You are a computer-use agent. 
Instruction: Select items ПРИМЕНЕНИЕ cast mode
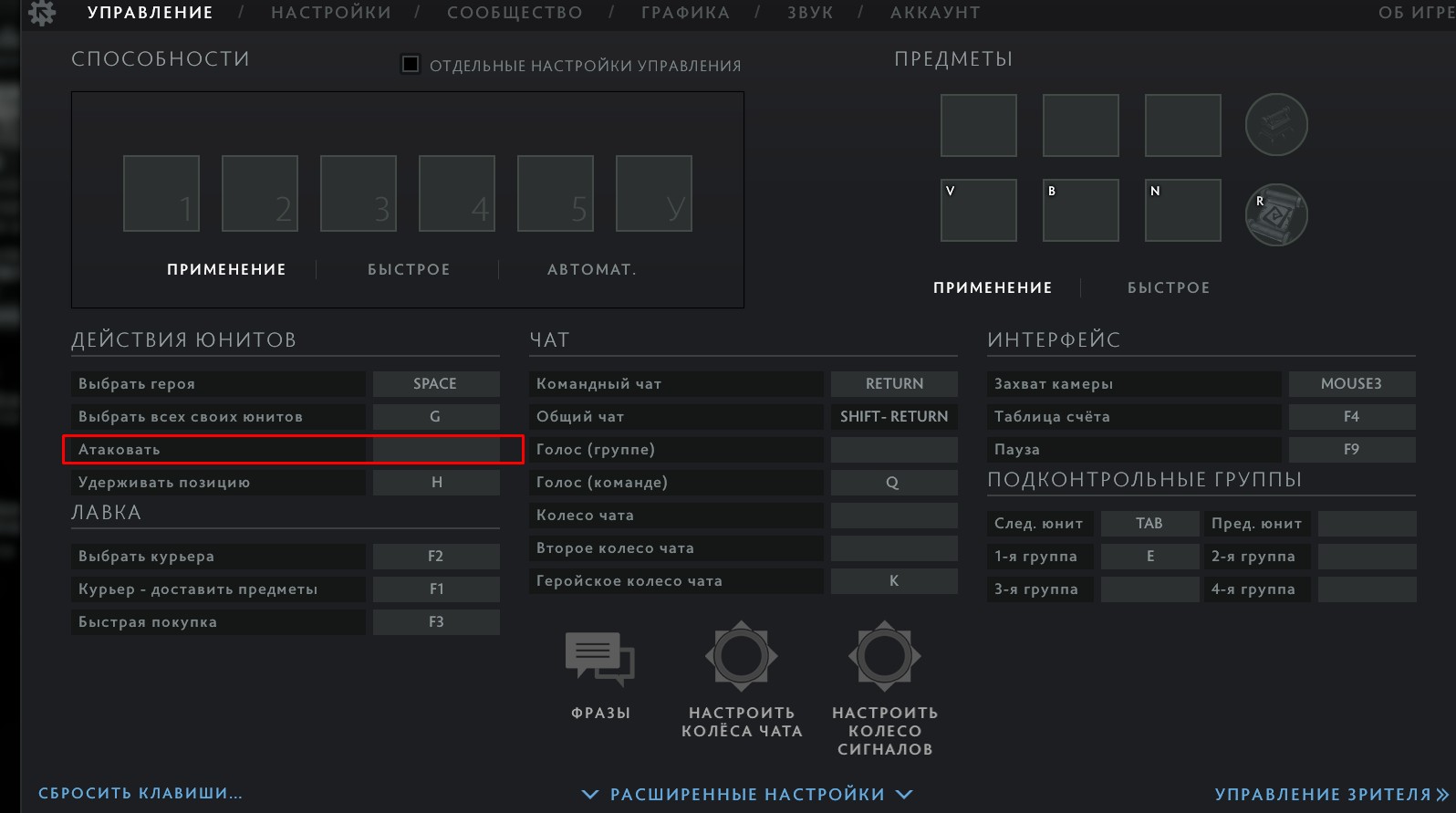click(x=993, y=287)
